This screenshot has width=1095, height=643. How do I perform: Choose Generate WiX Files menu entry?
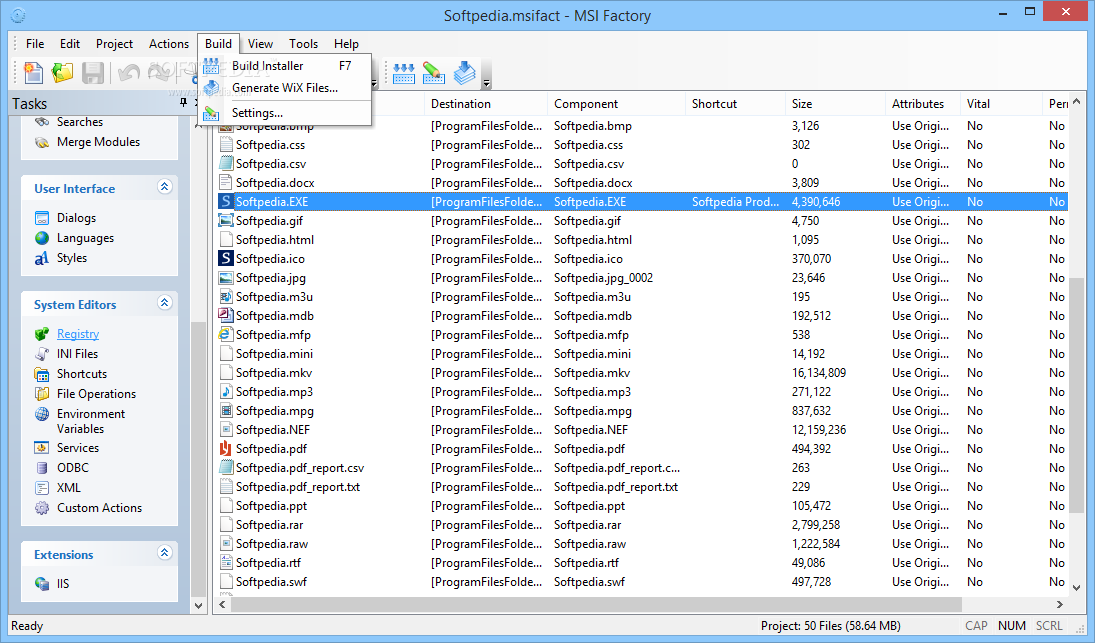(285, 88)
